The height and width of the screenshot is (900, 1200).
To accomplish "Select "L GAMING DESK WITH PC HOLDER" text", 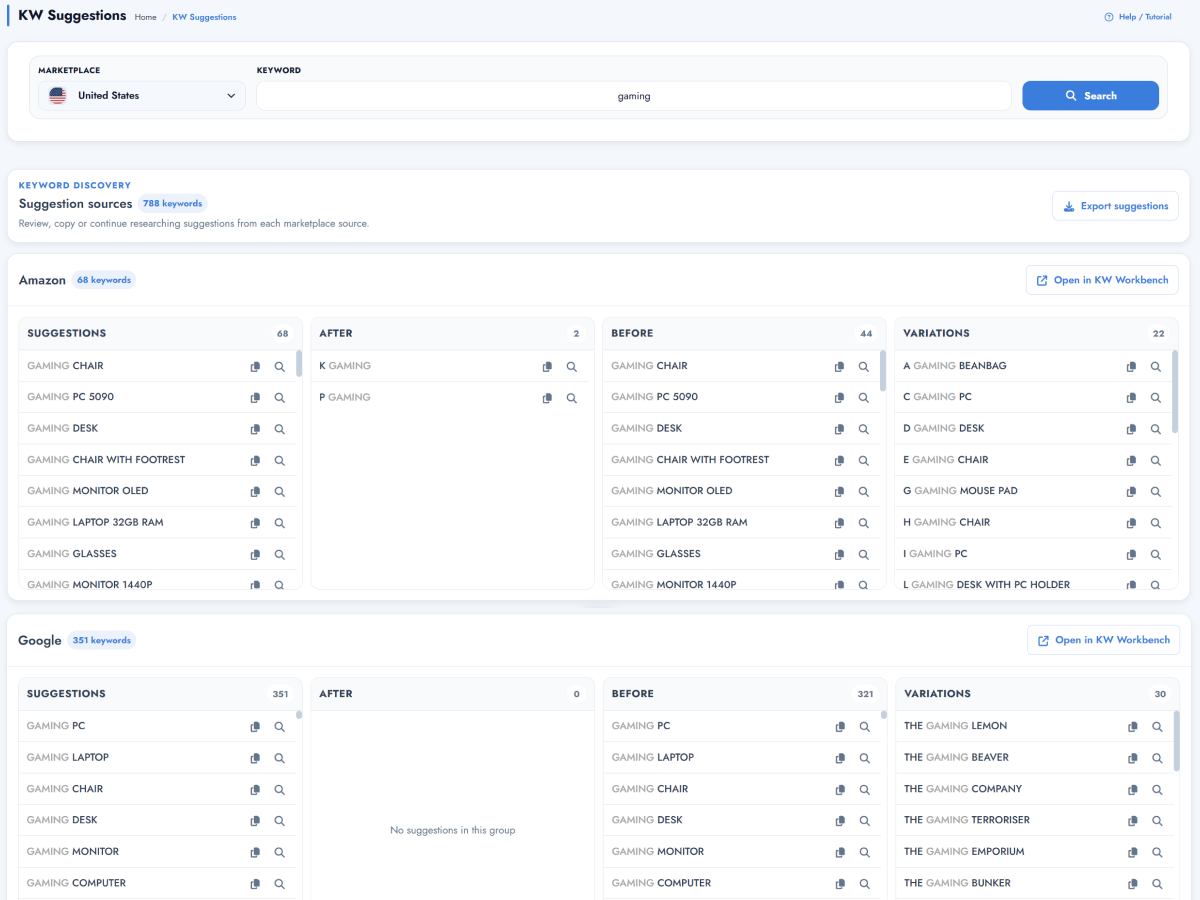I will (x=987, y=585).
